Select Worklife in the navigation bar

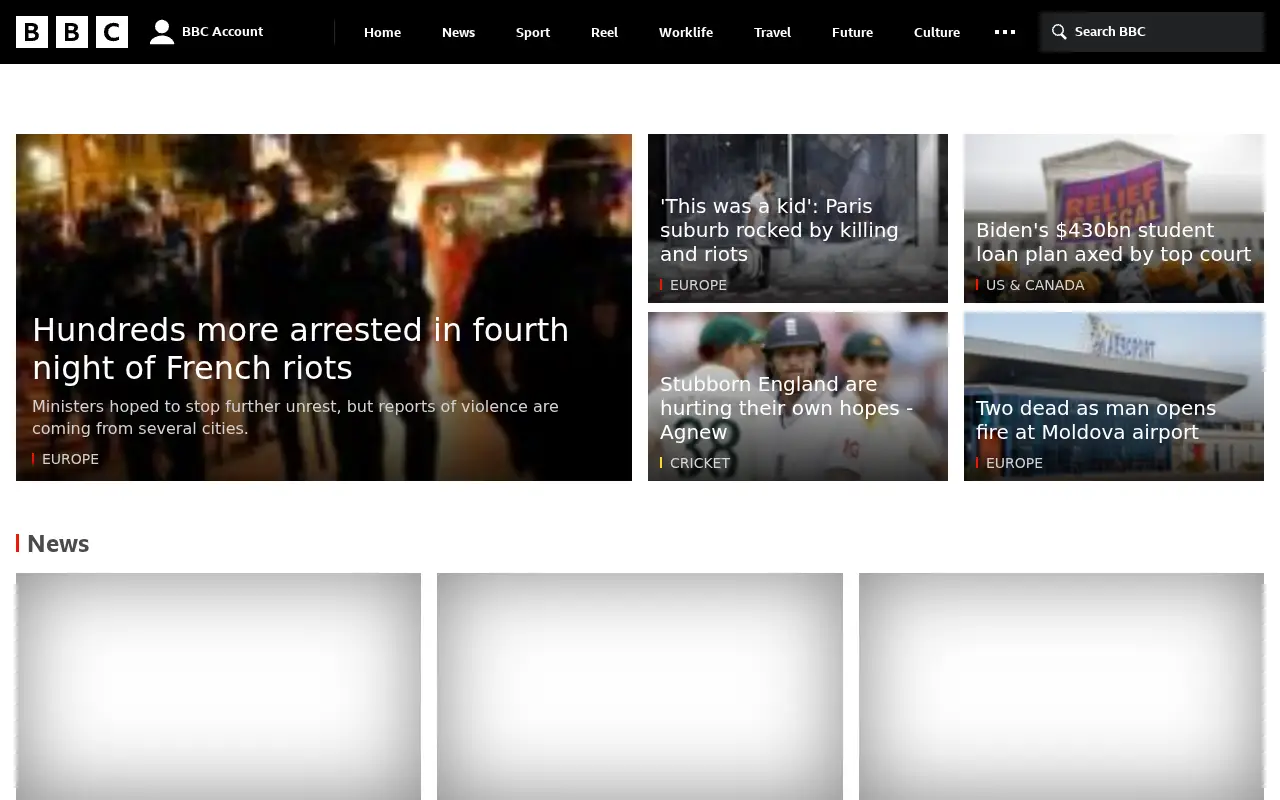click(686, 32)
